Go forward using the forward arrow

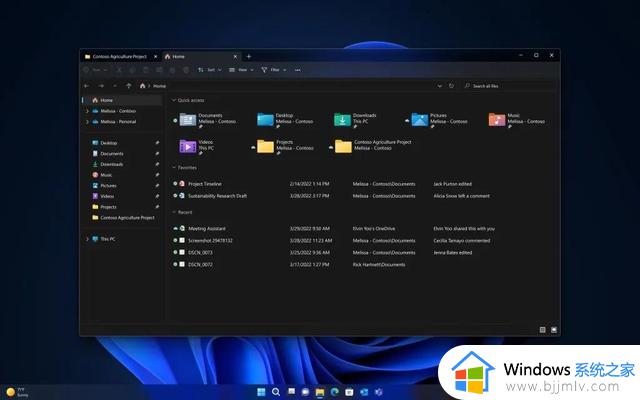[101, 86]
